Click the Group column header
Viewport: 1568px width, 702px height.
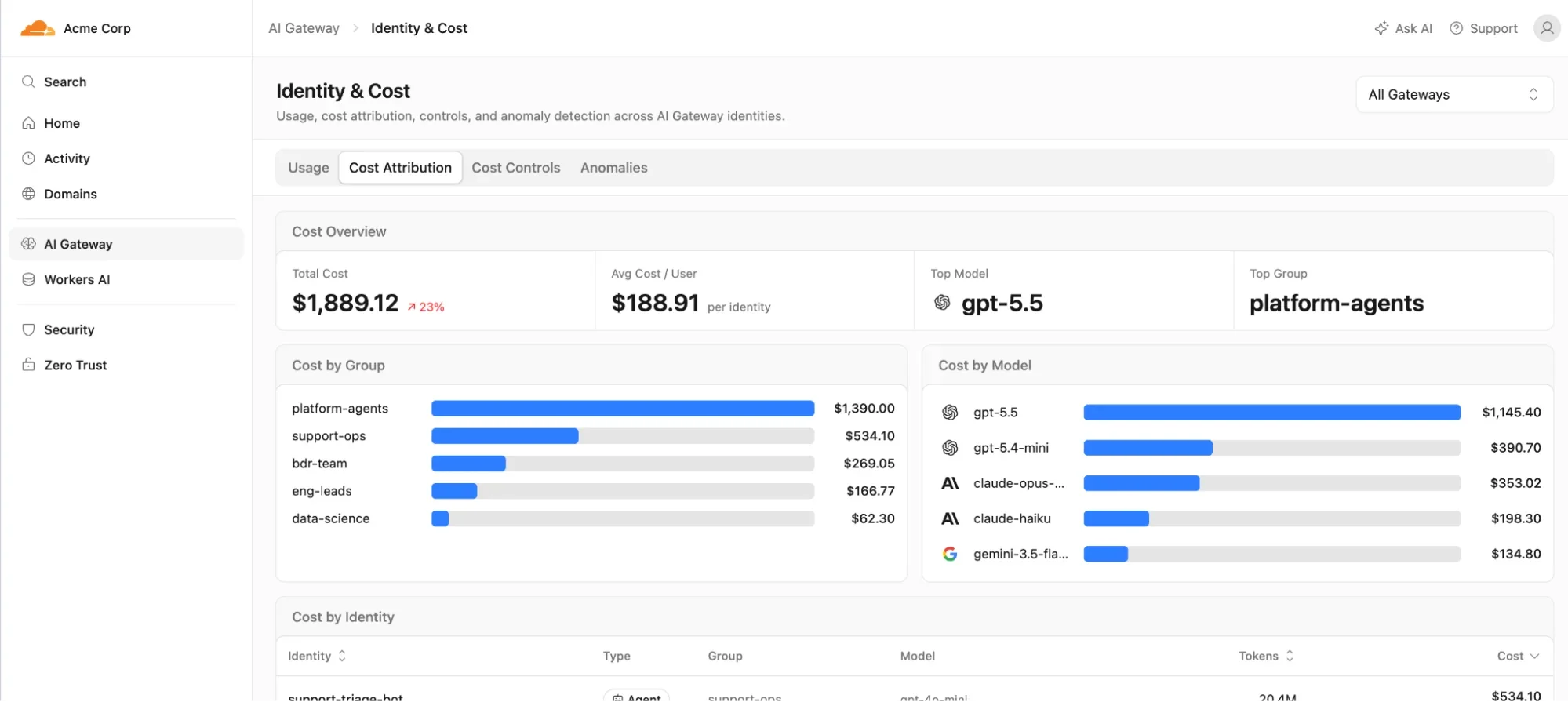point(725,656)
